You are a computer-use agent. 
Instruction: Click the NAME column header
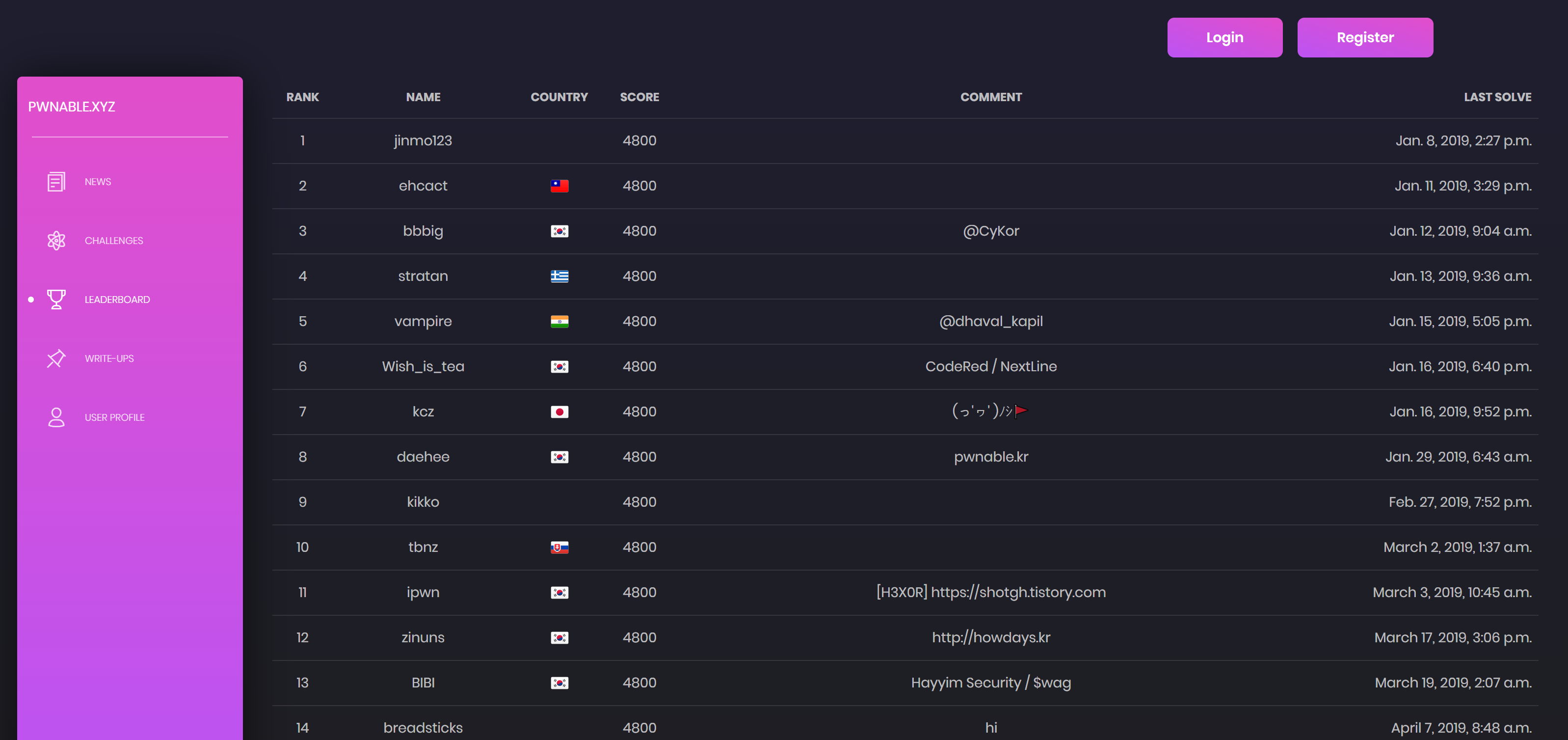click(423, 97)
